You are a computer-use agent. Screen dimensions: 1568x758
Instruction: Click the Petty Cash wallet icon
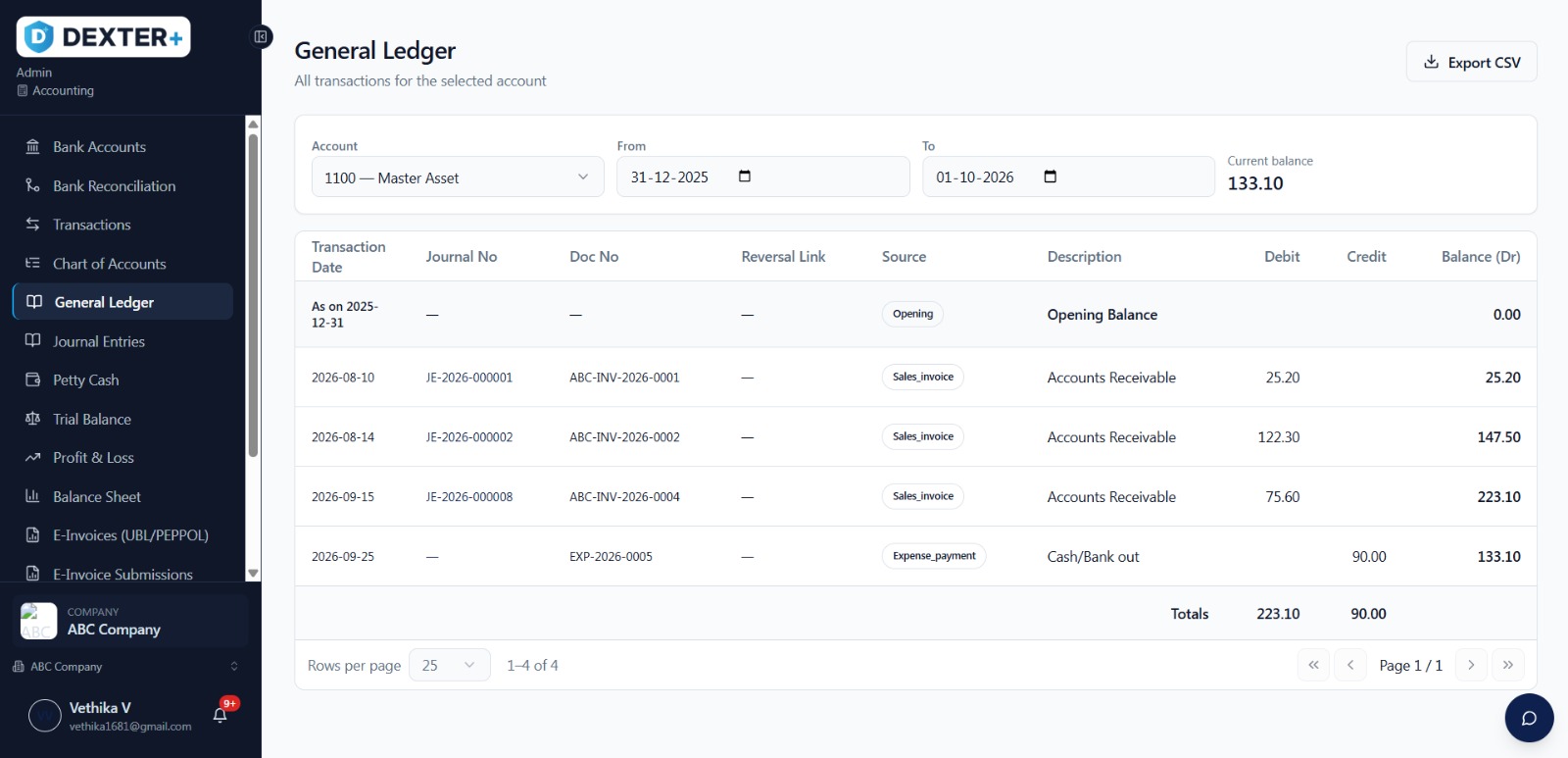click(32, 379)
